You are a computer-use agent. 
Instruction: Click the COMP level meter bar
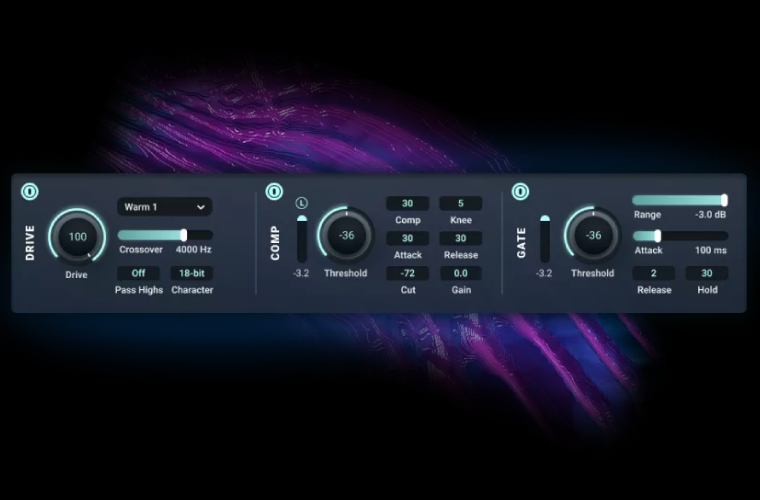(x=302, y=238)
